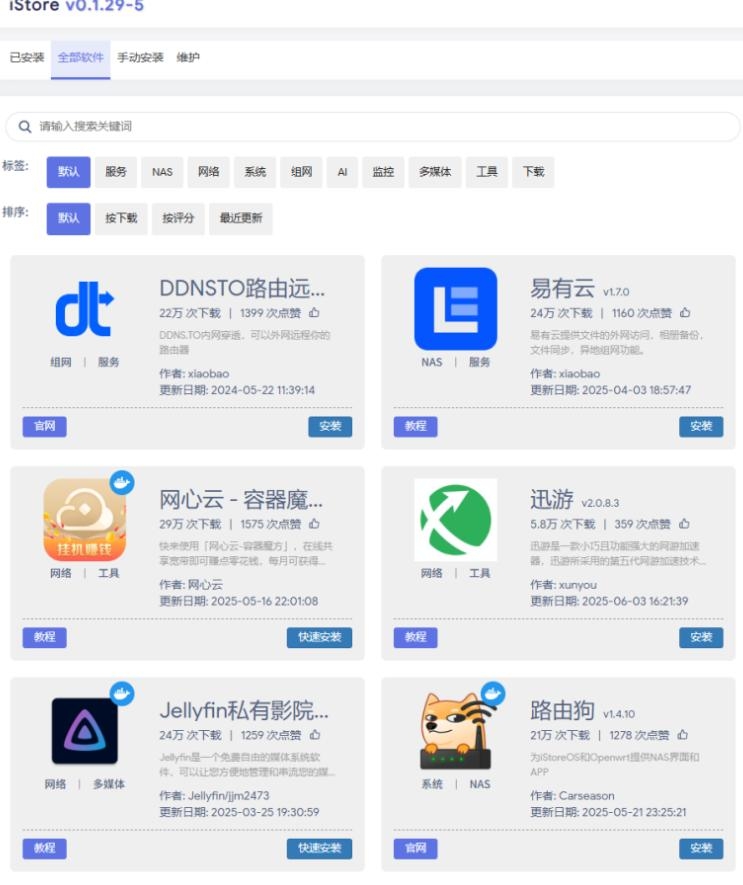The image size is (743, 885).
Task: Switch to the 全部软件 tab
Action: coord(81,58)
